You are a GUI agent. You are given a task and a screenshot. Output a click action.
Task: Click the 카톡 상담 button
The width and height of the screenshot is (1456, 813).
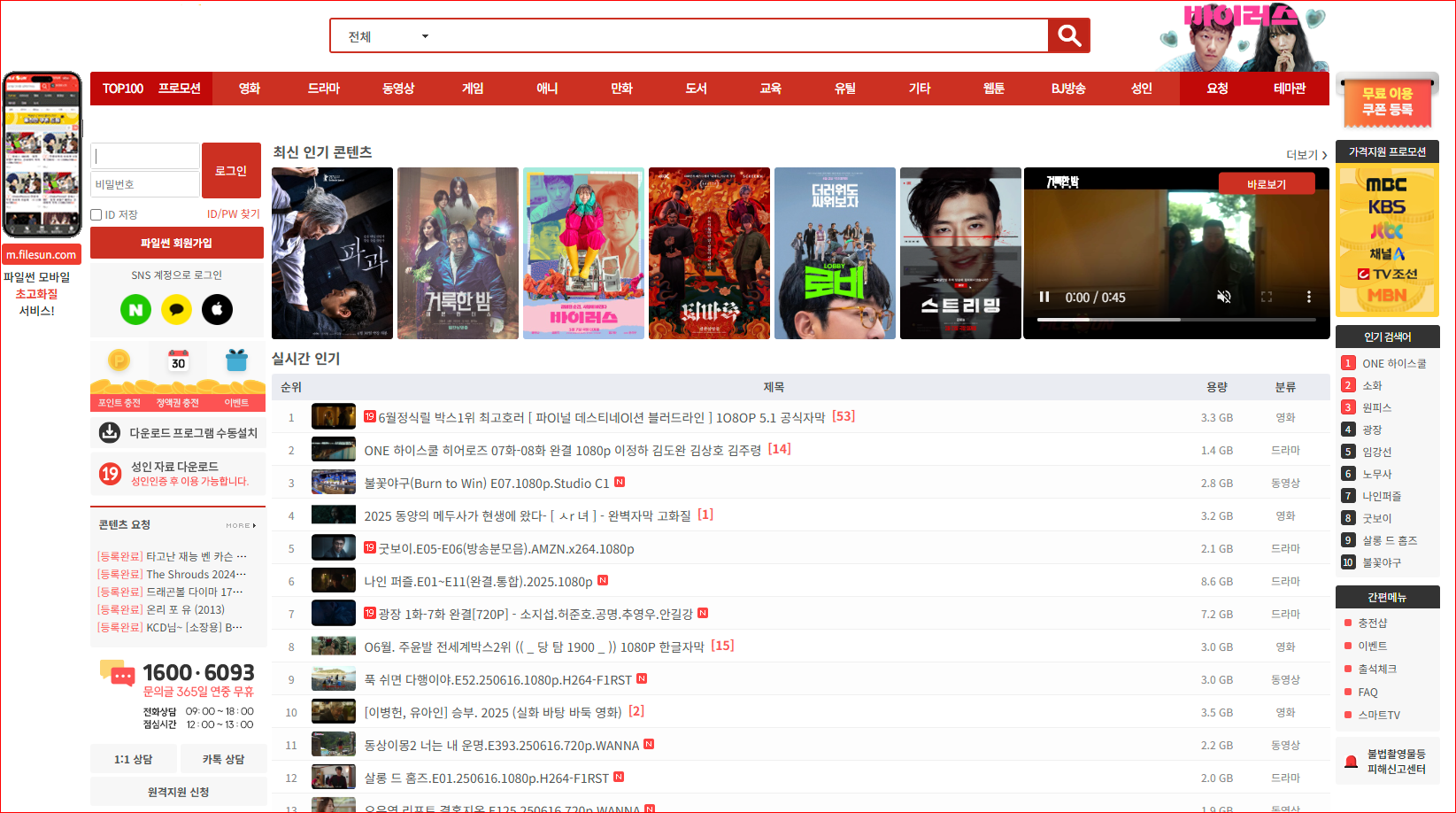pyautogui.click(x=223, y=759)
